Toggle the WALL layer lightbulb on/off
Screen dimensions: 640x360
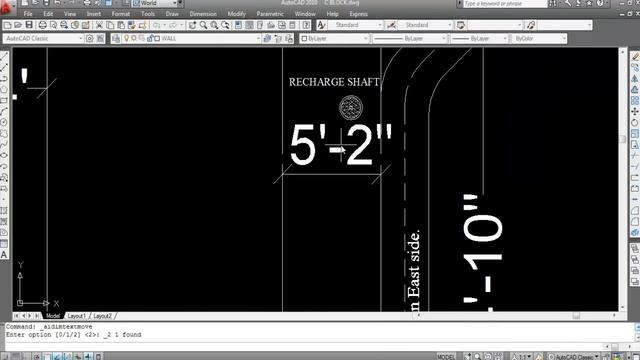[127, 38]
